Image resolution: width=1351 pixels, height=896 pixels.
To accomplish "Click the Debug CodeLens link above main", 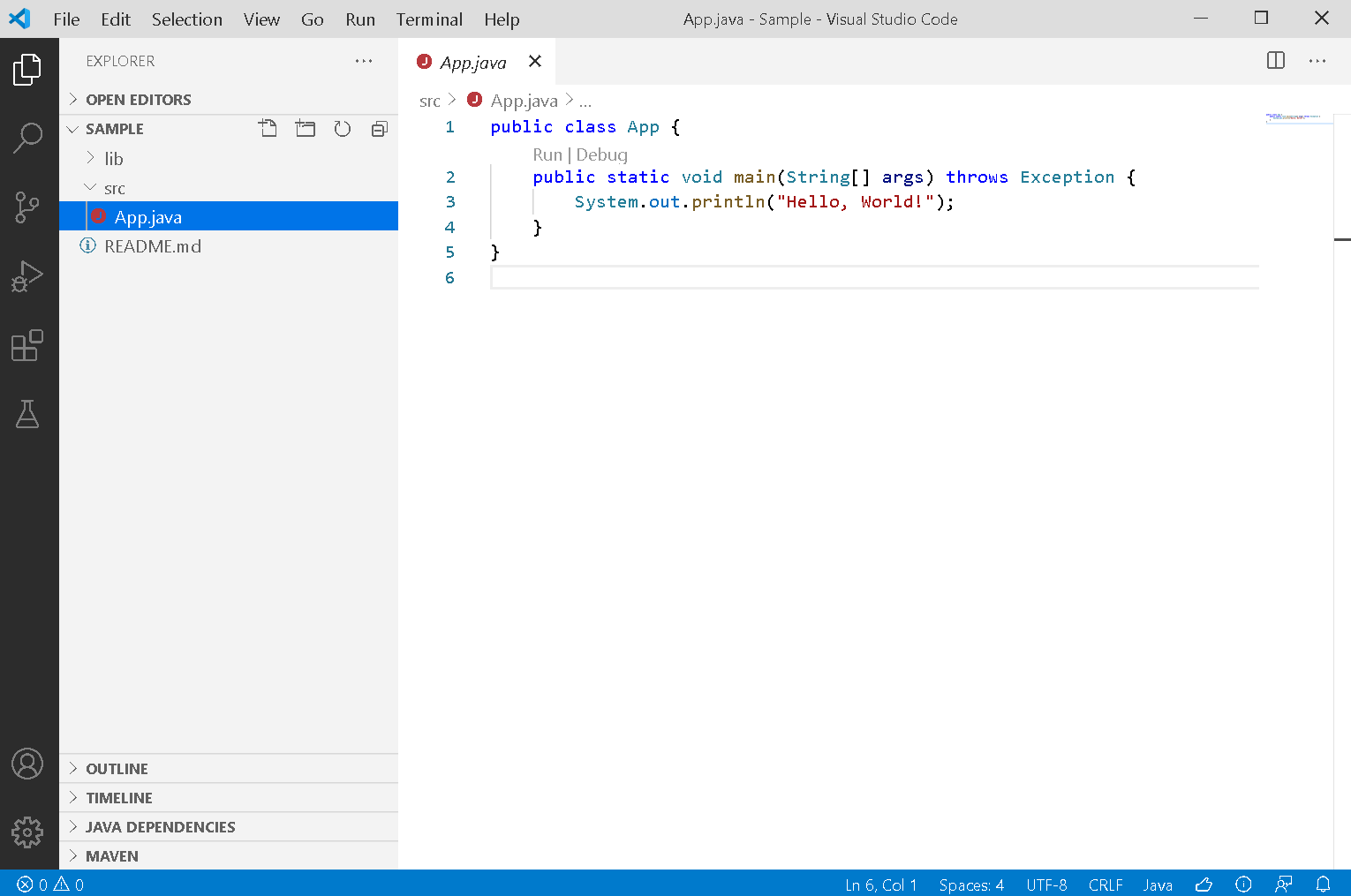I will pos(602,154).
